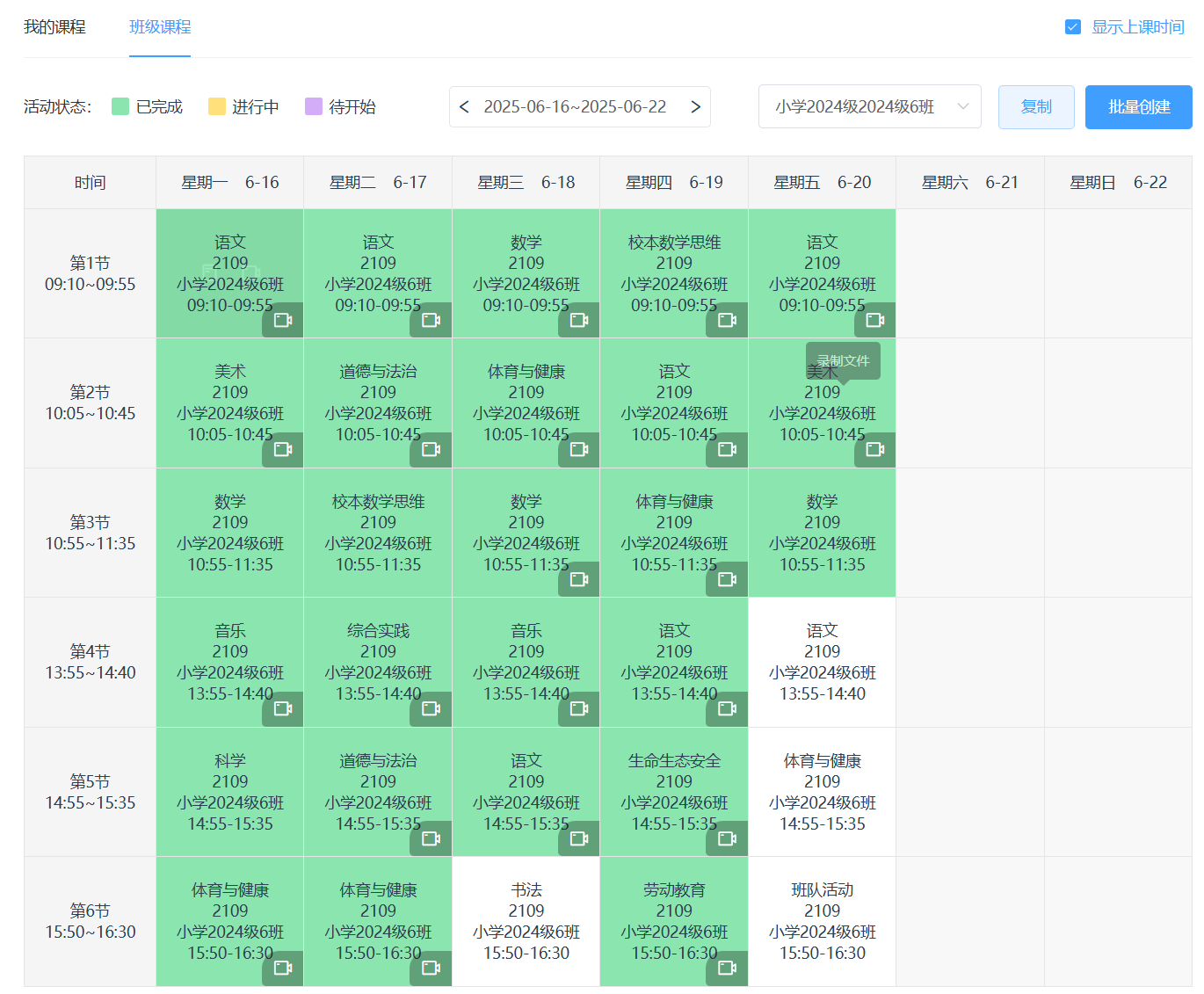Open recording for Wednesday 语文 period 5
This screenshot has width=1204, height=994.
tap(578, 838)
